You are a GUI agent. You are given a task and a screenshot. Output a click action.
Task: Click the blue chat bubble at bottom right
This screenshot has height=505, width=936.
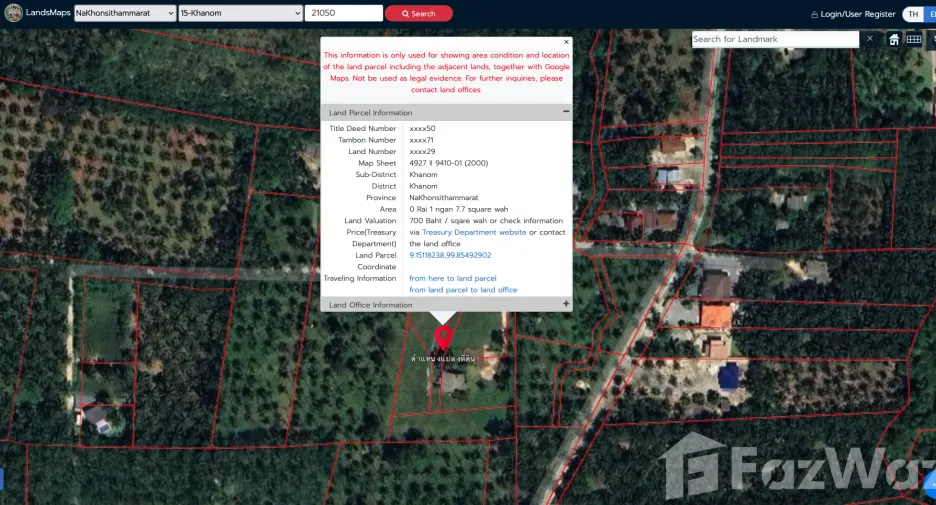(930, 485)
